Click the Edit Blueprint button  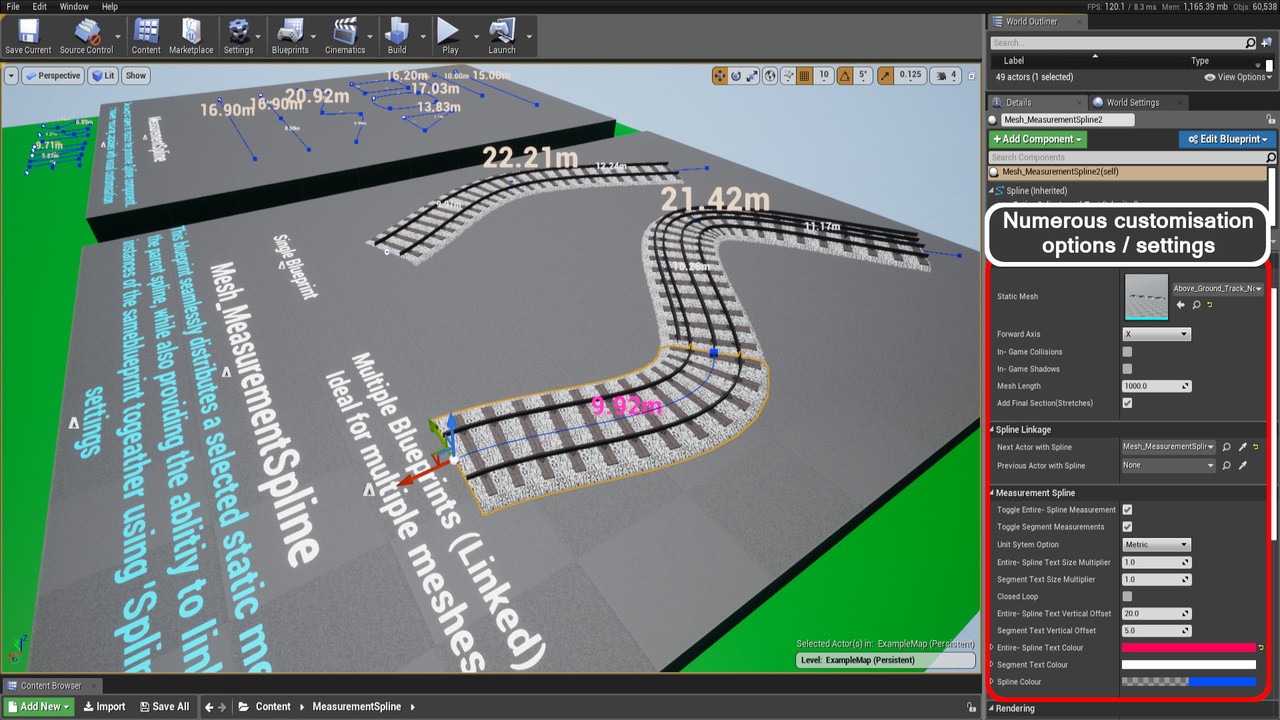click(1227, 139)
